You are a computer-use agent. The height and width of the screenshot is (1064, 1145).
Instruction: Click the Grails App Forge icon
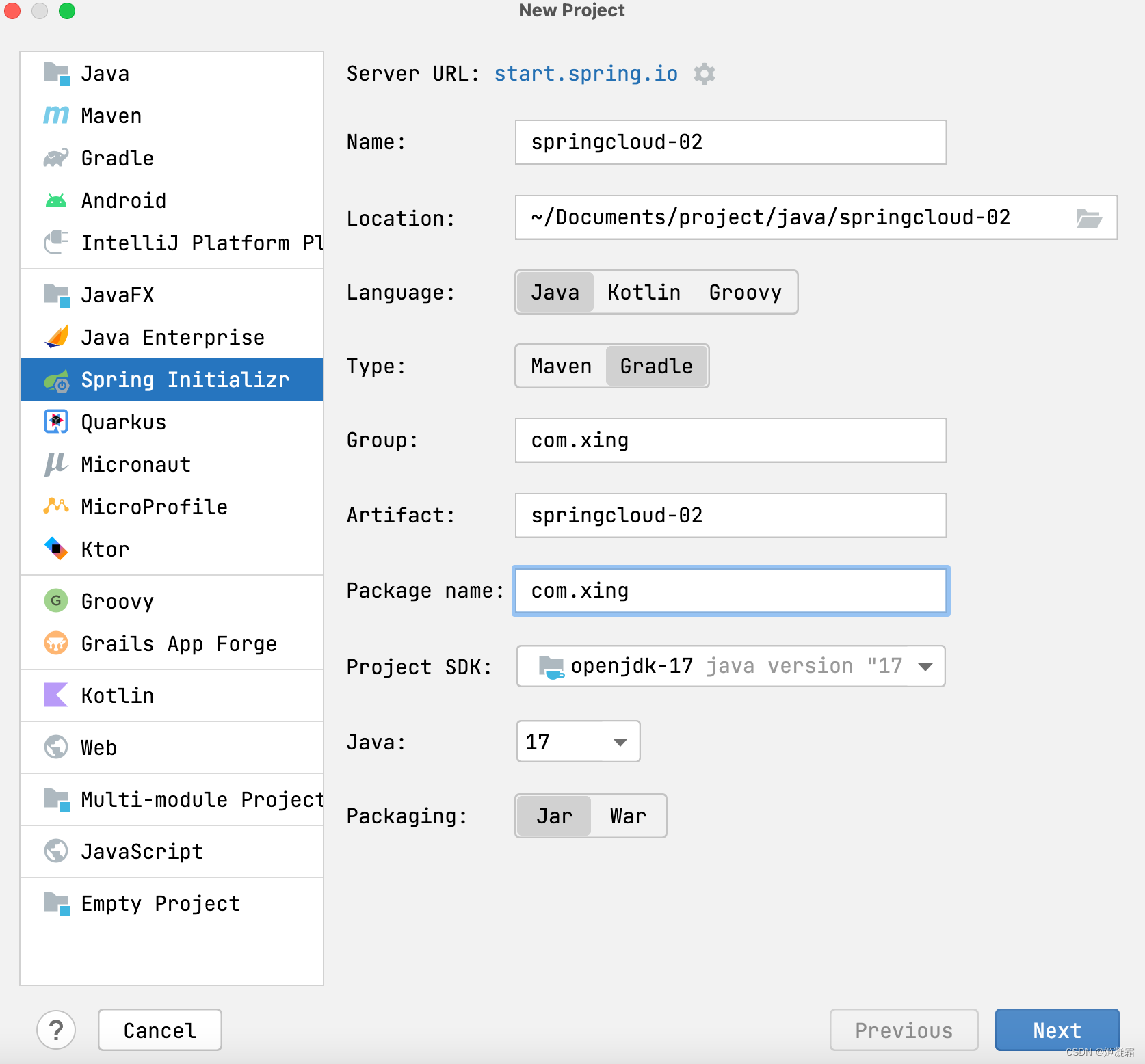point(56,643)
